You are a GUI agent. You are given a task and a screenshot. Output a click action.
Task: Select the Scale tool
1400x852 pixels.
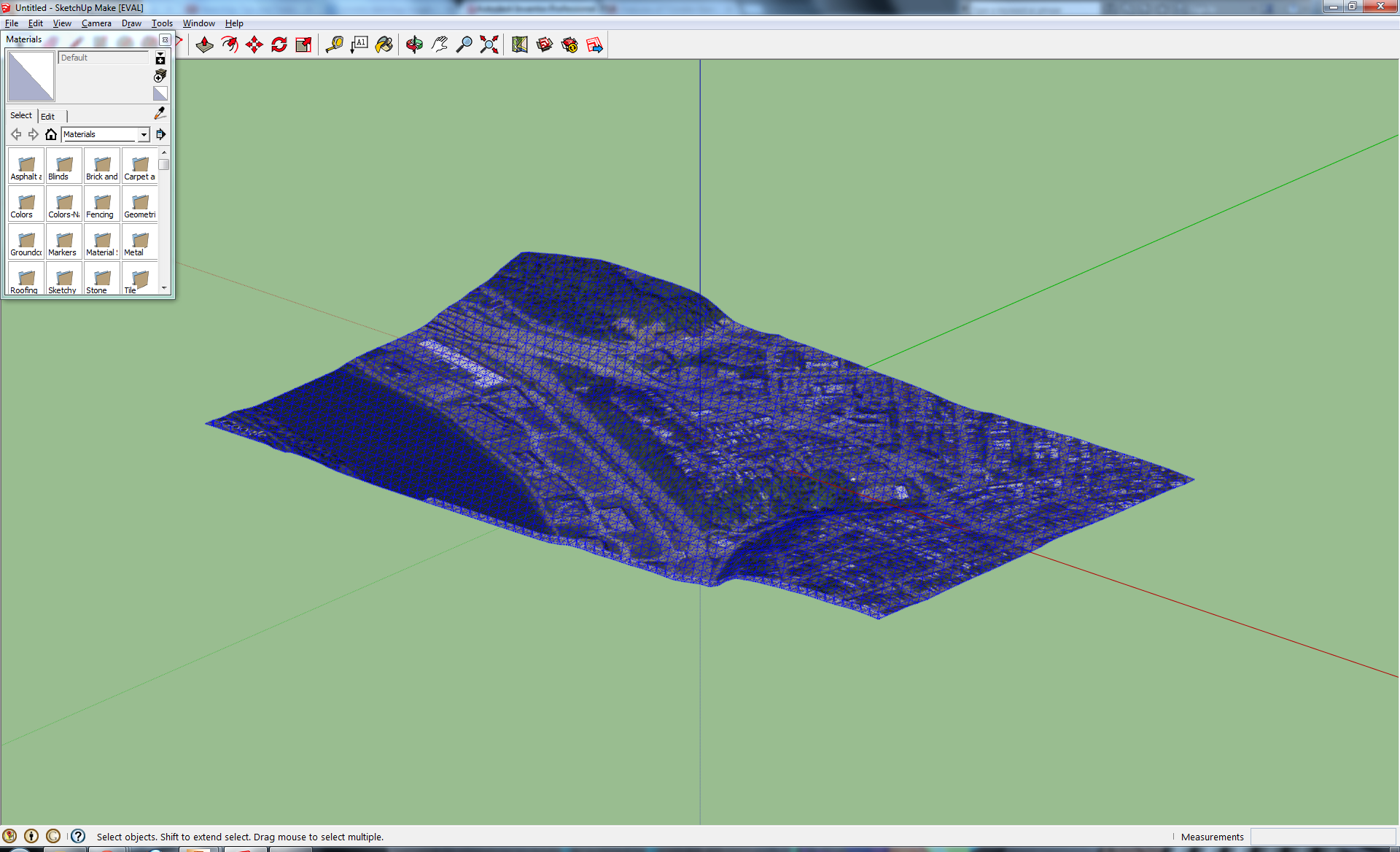(304, 45)
